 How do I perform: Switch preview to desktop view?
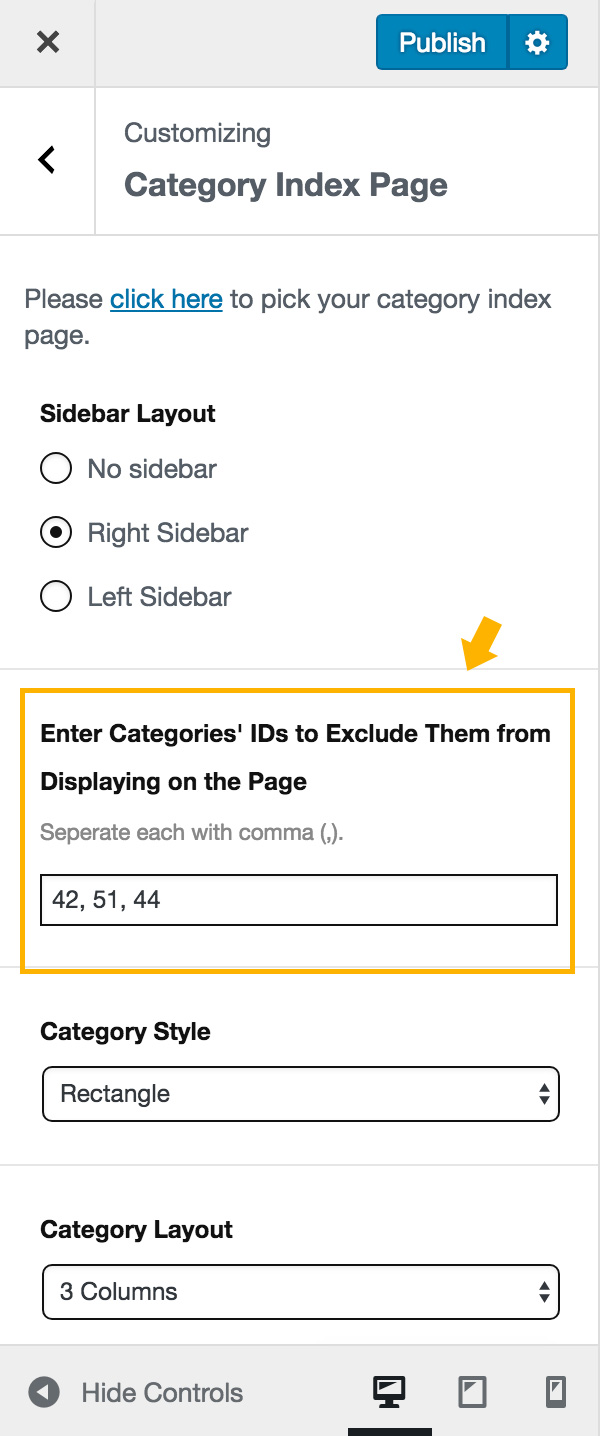[x=388, y=1391]
